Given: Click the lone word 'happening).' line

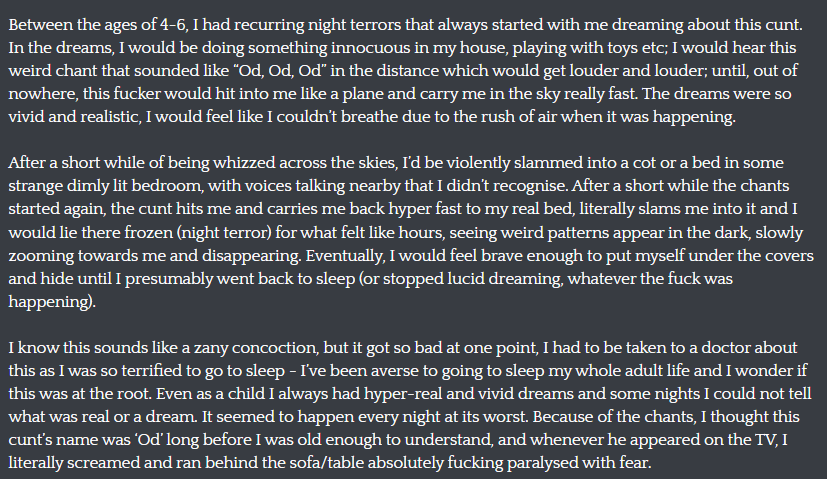Looking at the screenshot, I should pos(52,301).
